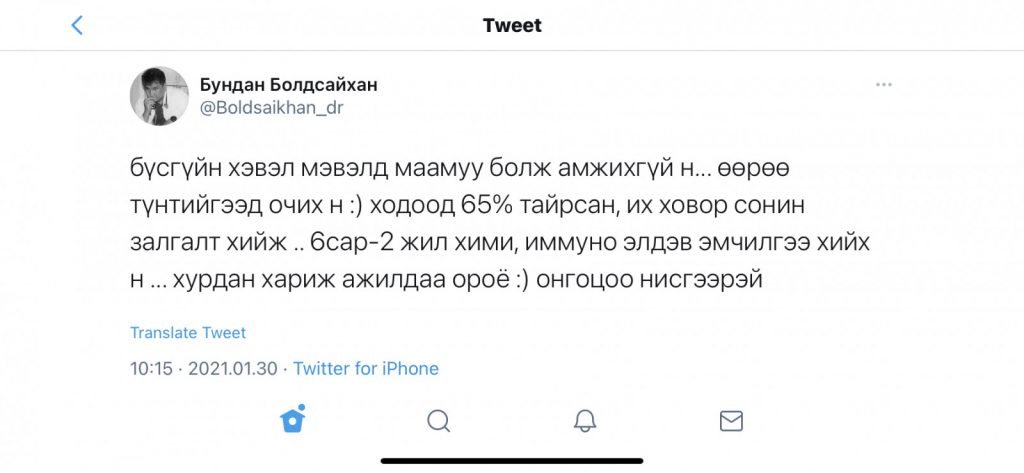Click the Twitter for iPhone source link

tap(366, 368)
